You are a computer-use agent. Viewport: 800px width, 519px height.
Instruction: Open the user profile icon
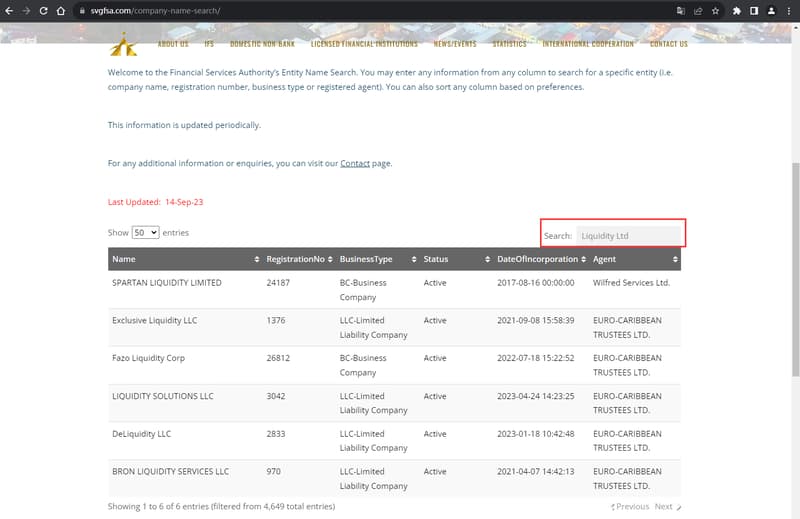771,11
